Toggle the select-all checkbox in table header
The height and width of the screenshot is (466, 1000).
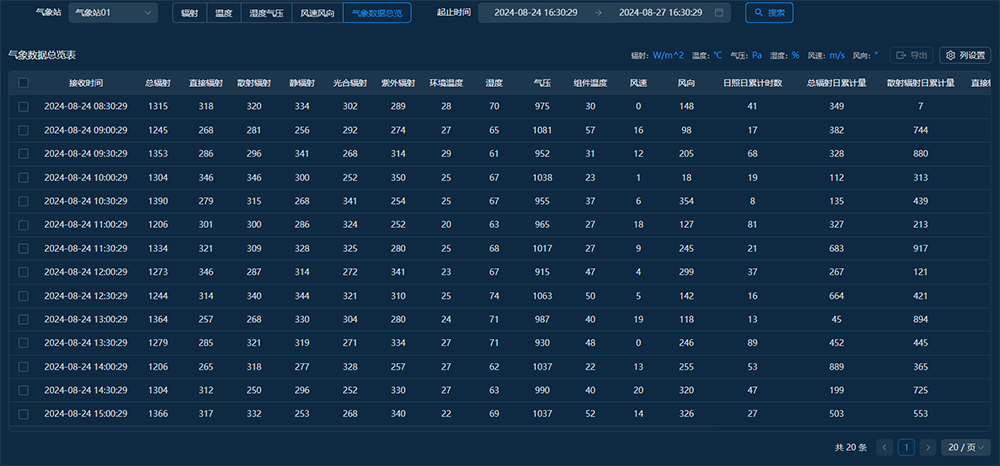(24, 83)
